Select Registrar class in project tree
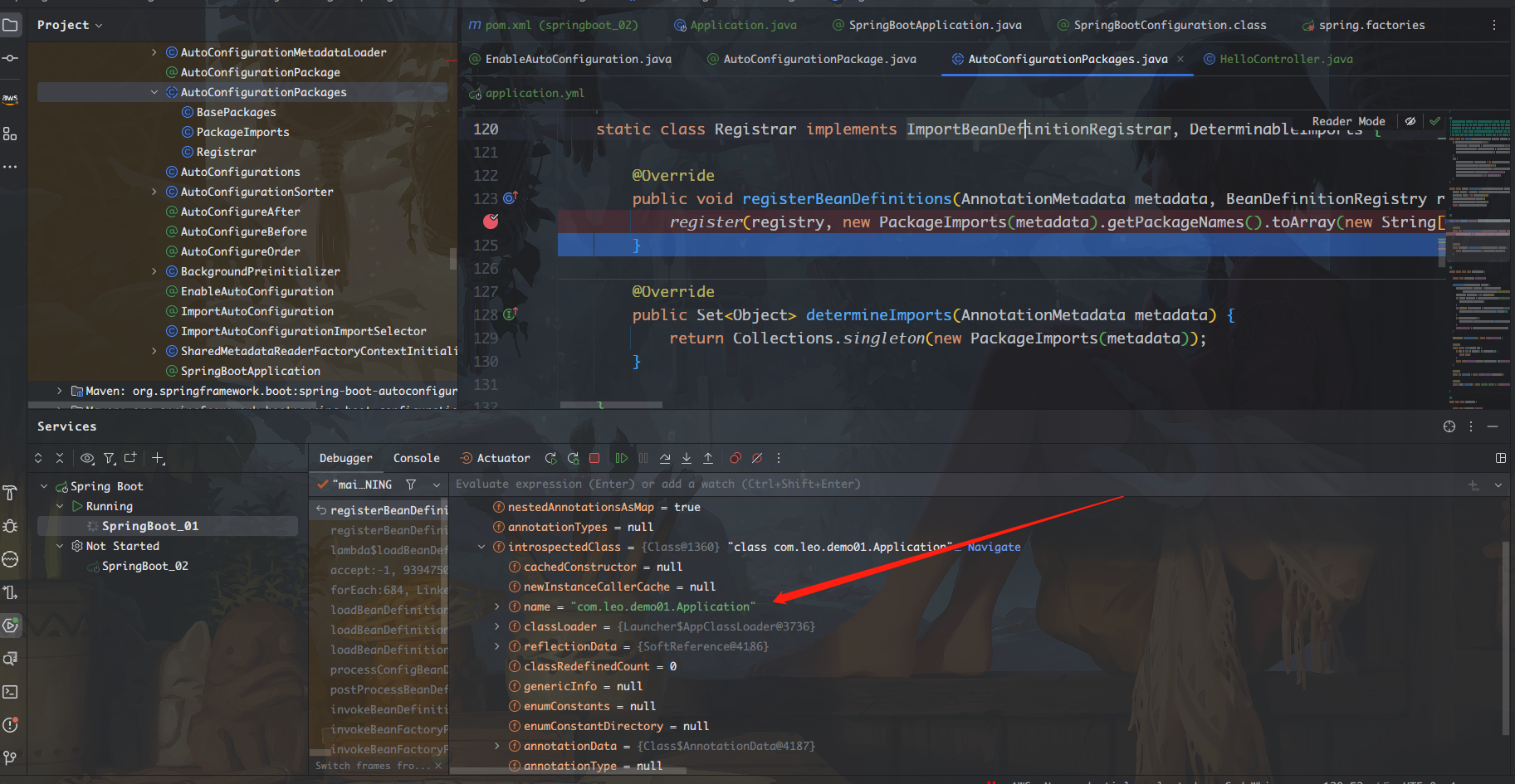1515x784 pixels. coord(226,152)
